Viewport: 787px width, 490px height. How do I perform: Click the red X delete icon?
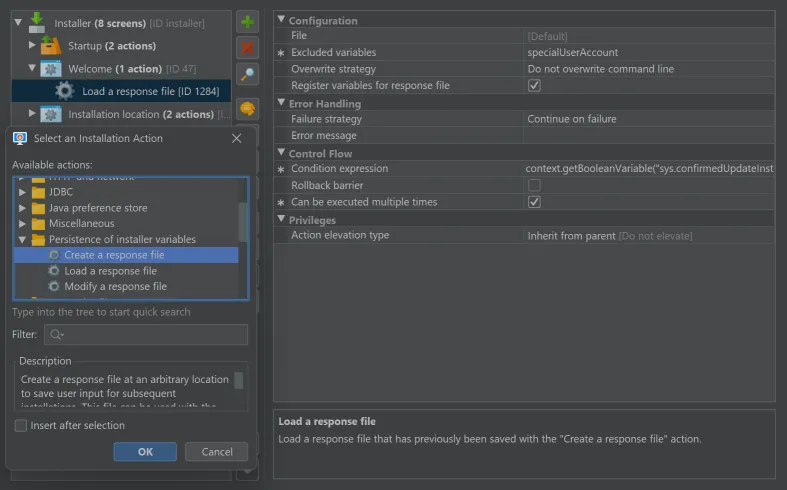[x=247, y=48]
